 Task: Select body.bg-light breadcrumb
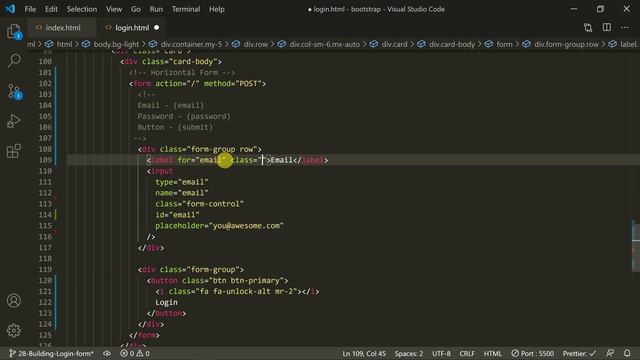click(x=116, y=44)
